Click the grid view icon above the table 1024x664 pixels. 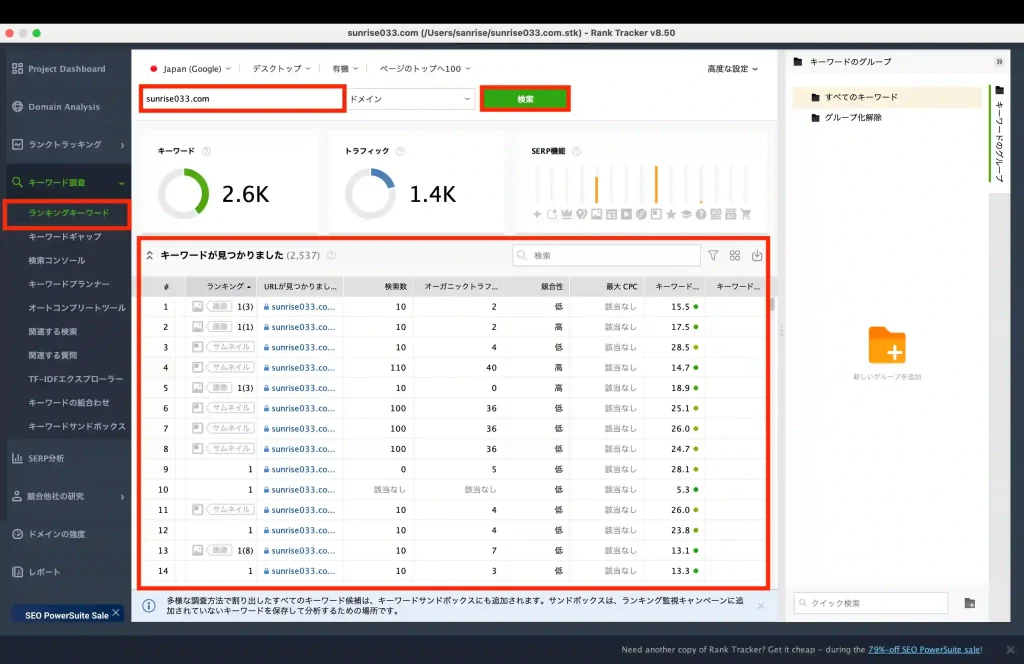click(x=735, y=256)
